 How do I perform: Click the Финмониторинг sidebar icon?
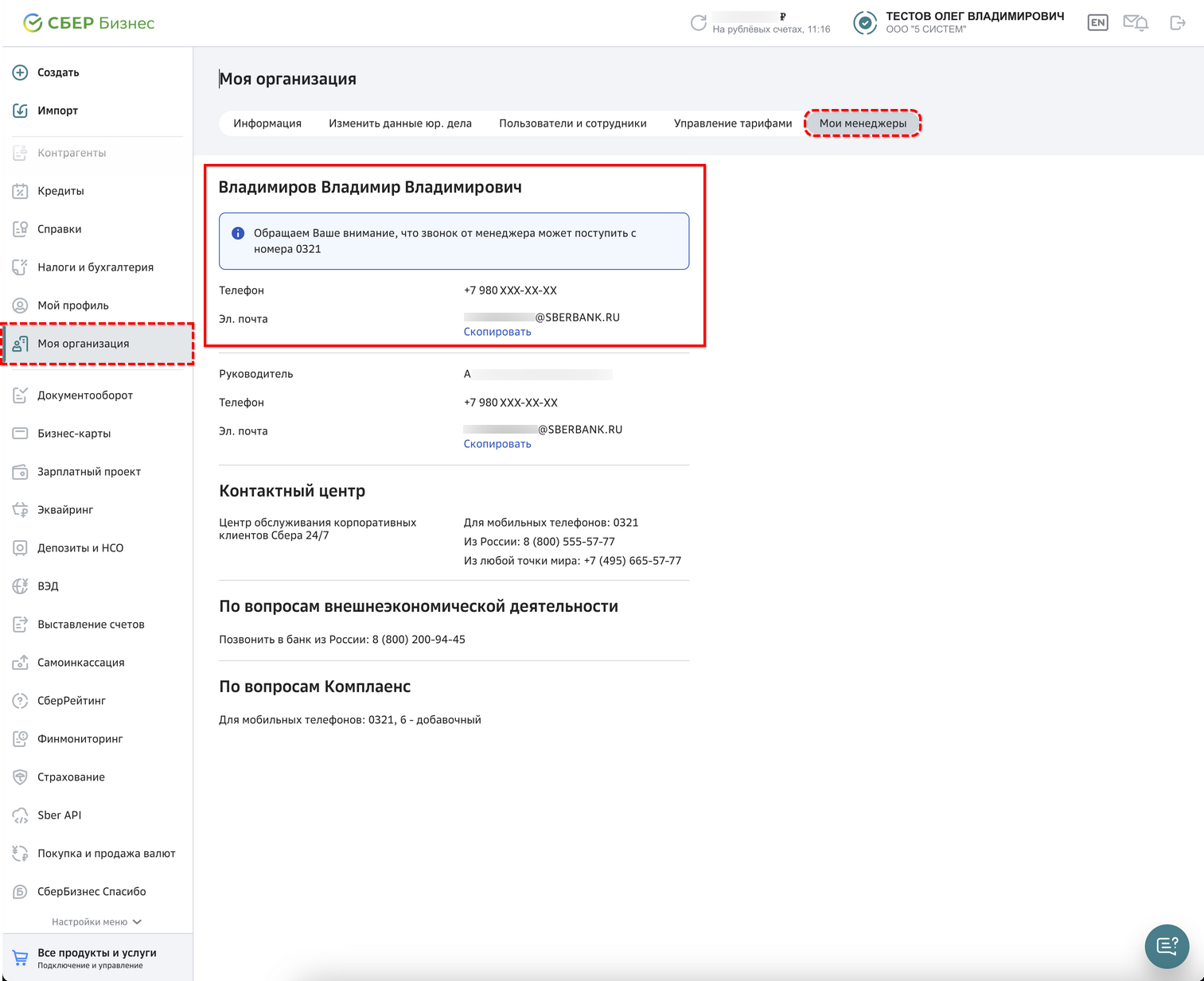pos(21,739)
